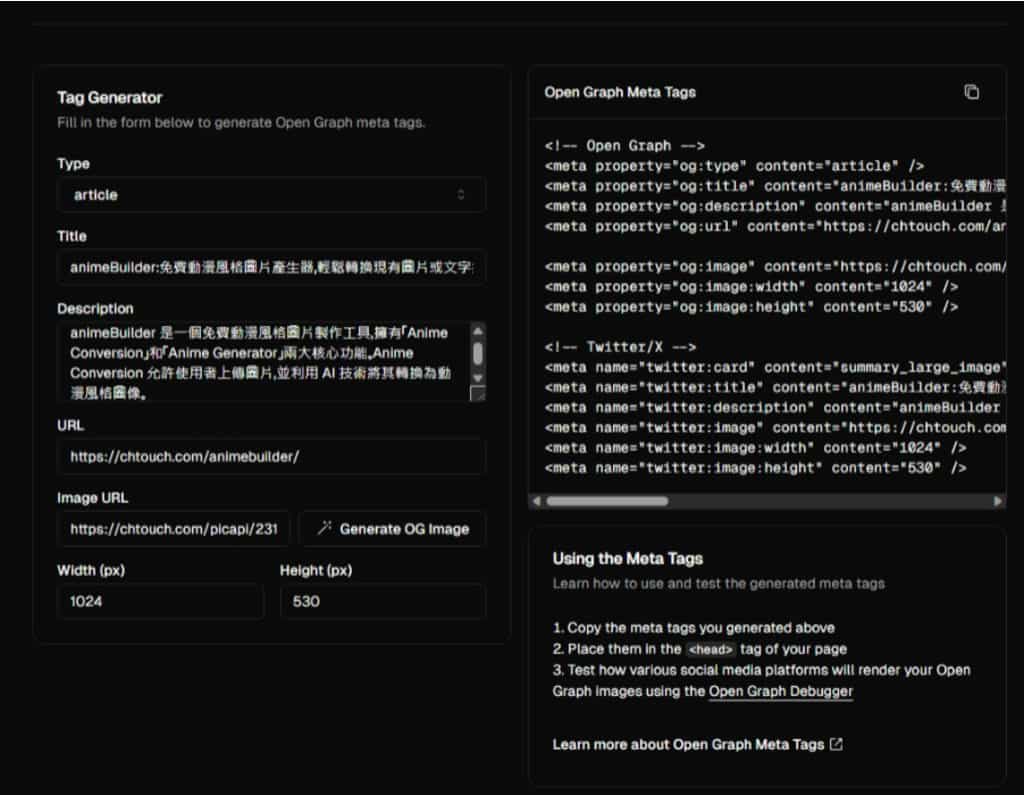
Task: Click the Generate OG Image button
Action: coord(392,529)
